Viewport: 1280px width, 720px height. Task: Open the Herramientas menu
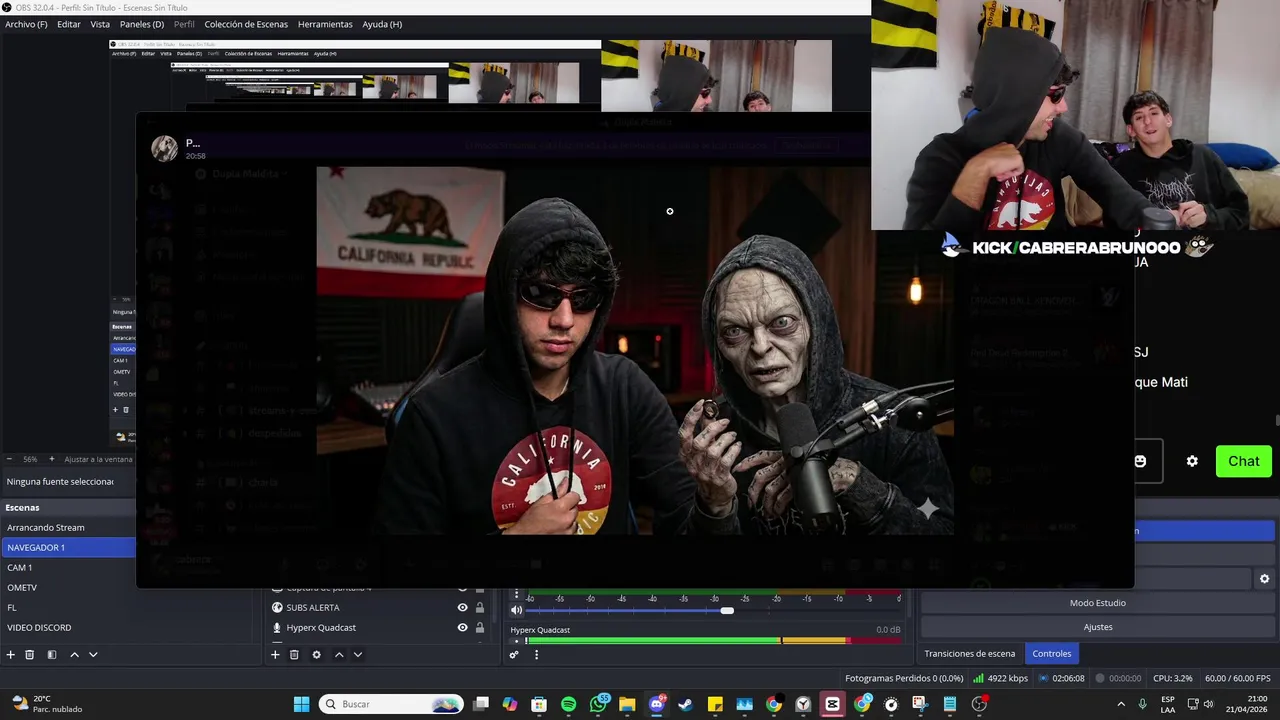point(325,24)
